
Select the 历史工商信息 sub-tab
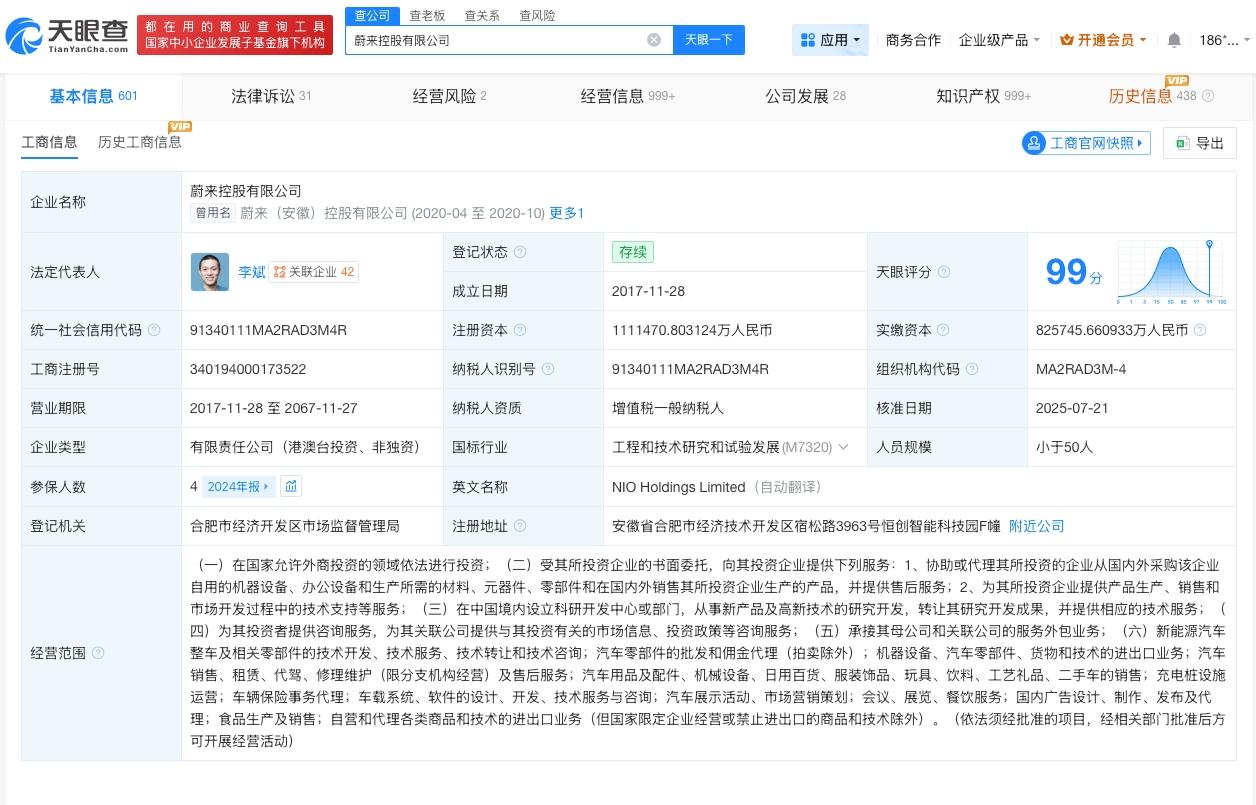pyautogui.click(x=140, y=142)
